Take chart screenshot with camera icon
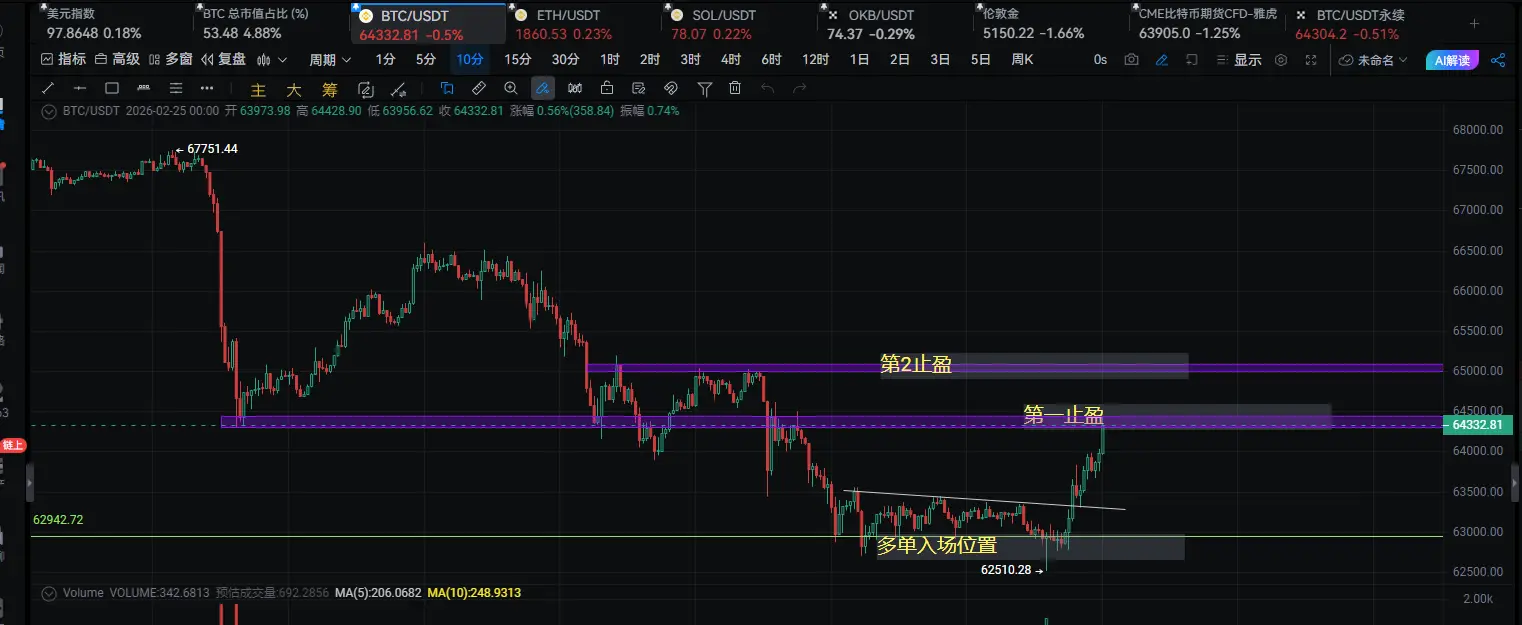This screenshot has height=625, width=1522. click(1131, 59)
